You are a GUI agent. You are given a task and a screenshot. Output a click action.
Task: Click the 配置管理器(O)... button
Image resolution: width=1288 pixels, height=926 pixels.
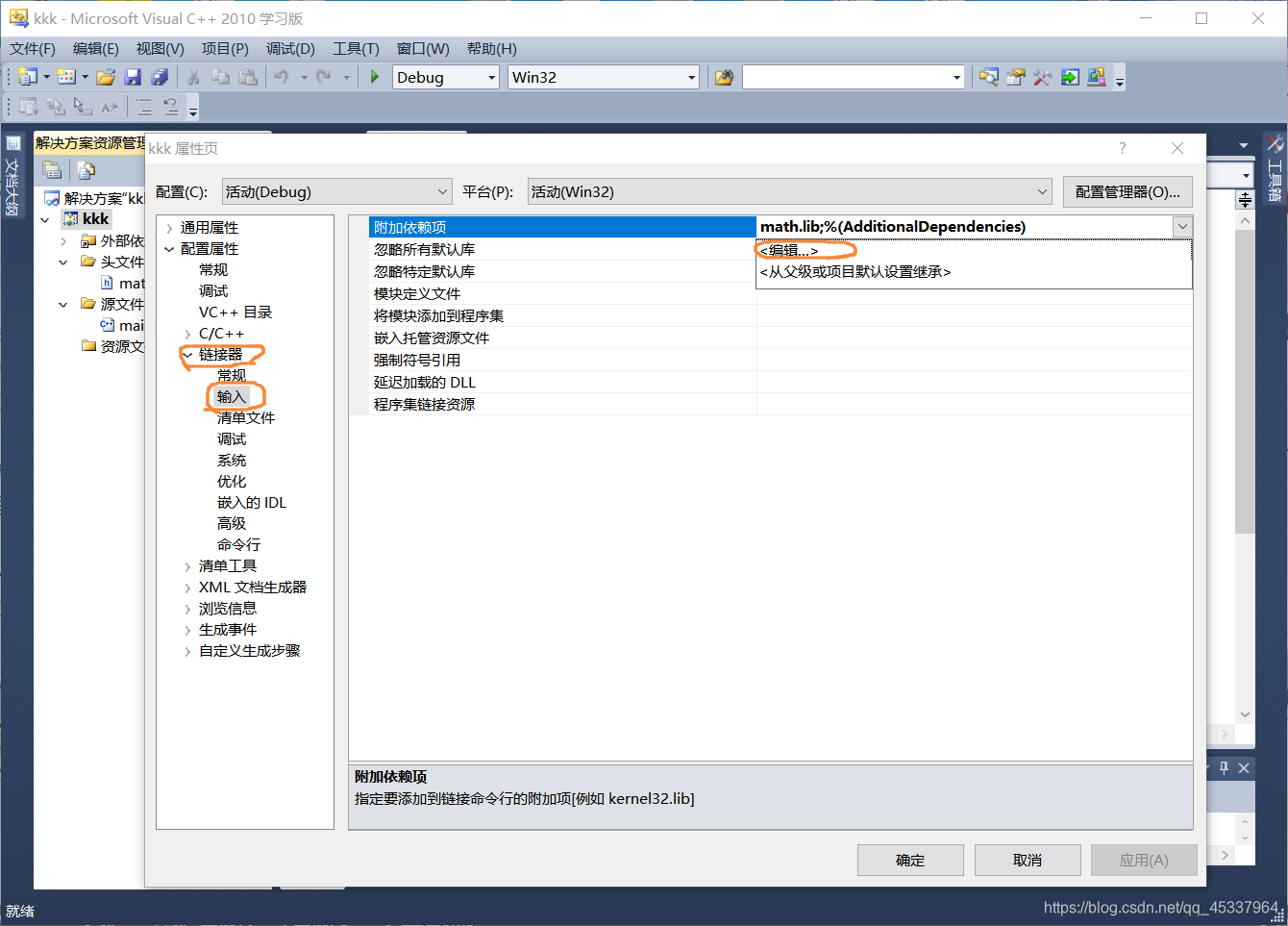coord(1127,191)
